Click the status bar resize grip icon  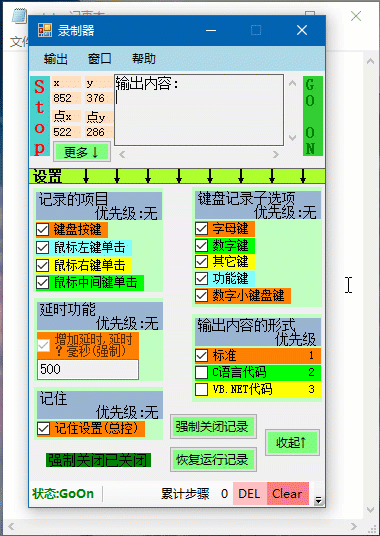click(x=318, y=501)
